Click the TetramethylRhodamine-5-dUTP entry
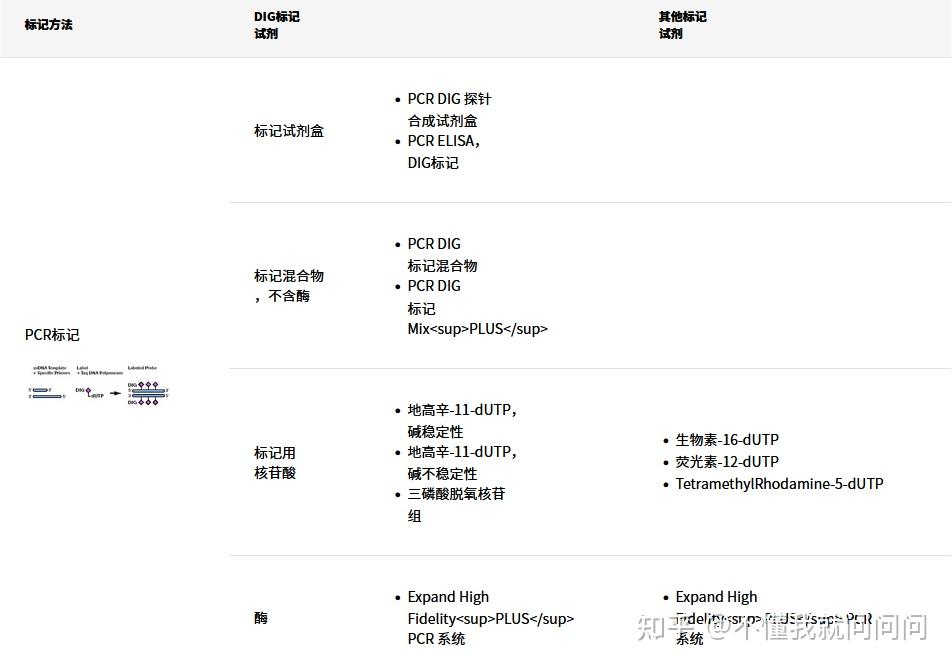The height and width of the screenshot is (666, 952). [780, 483]
